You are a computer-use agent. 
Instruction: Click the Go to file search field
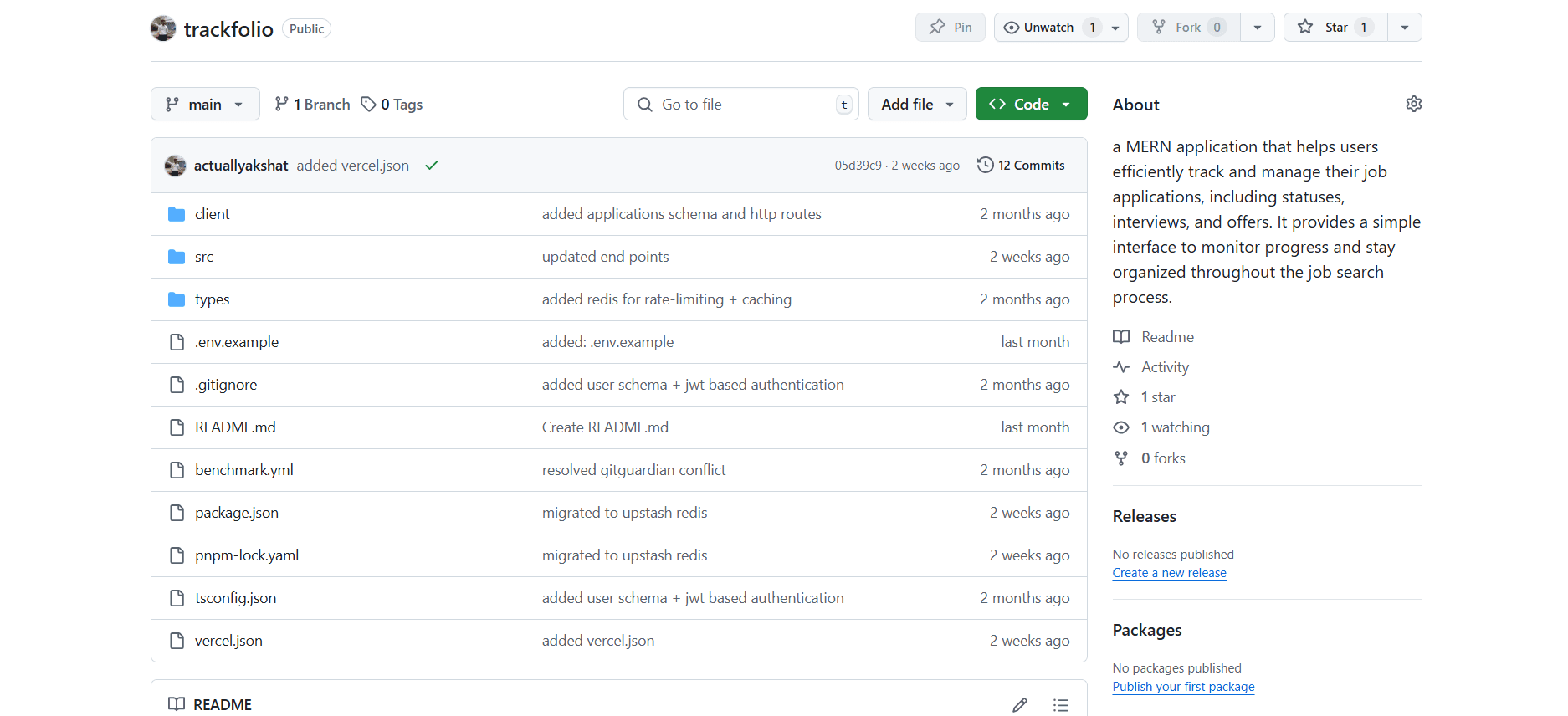click(x=740, y=105)
